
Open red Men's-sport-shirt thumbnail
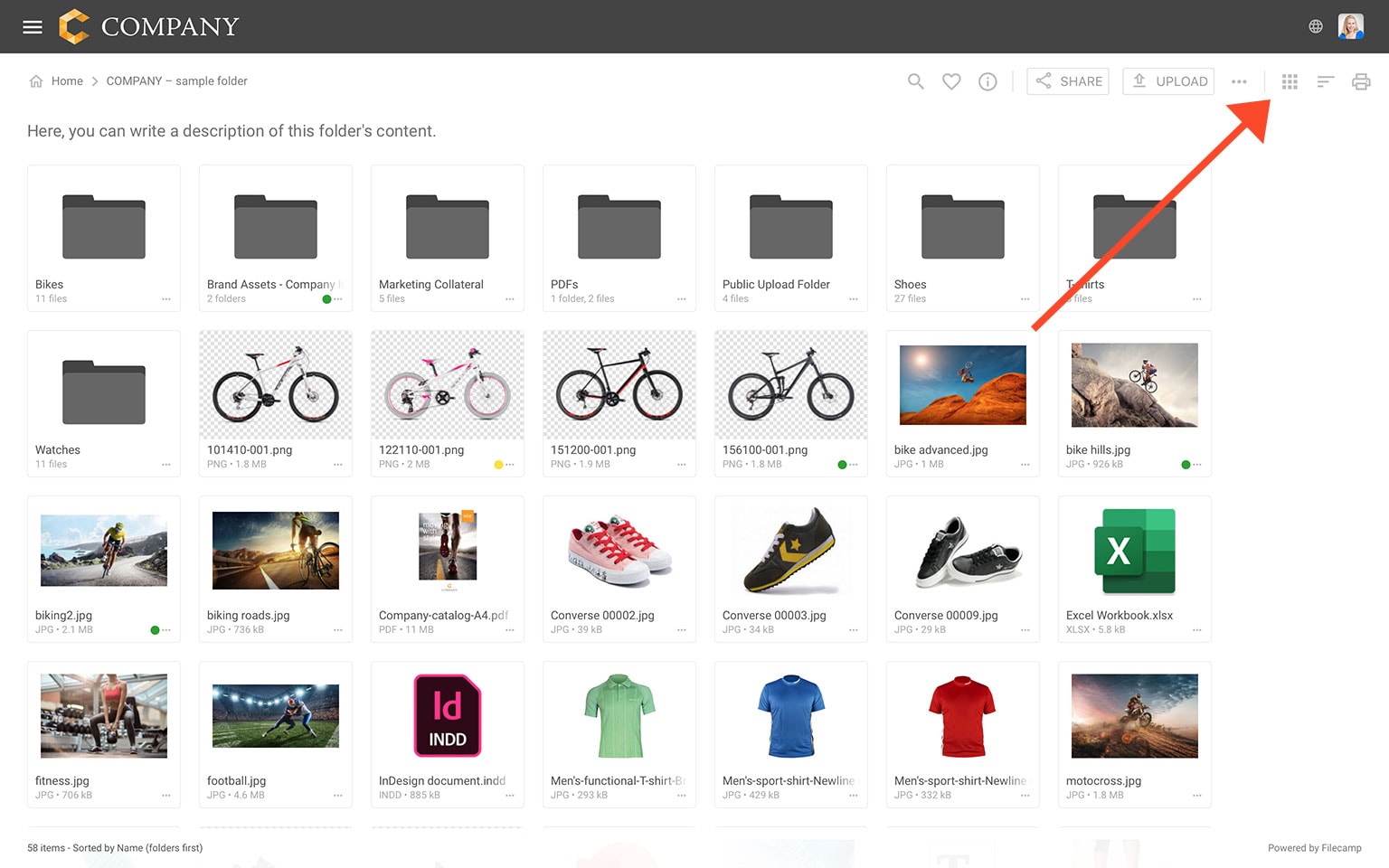(963, 715)
